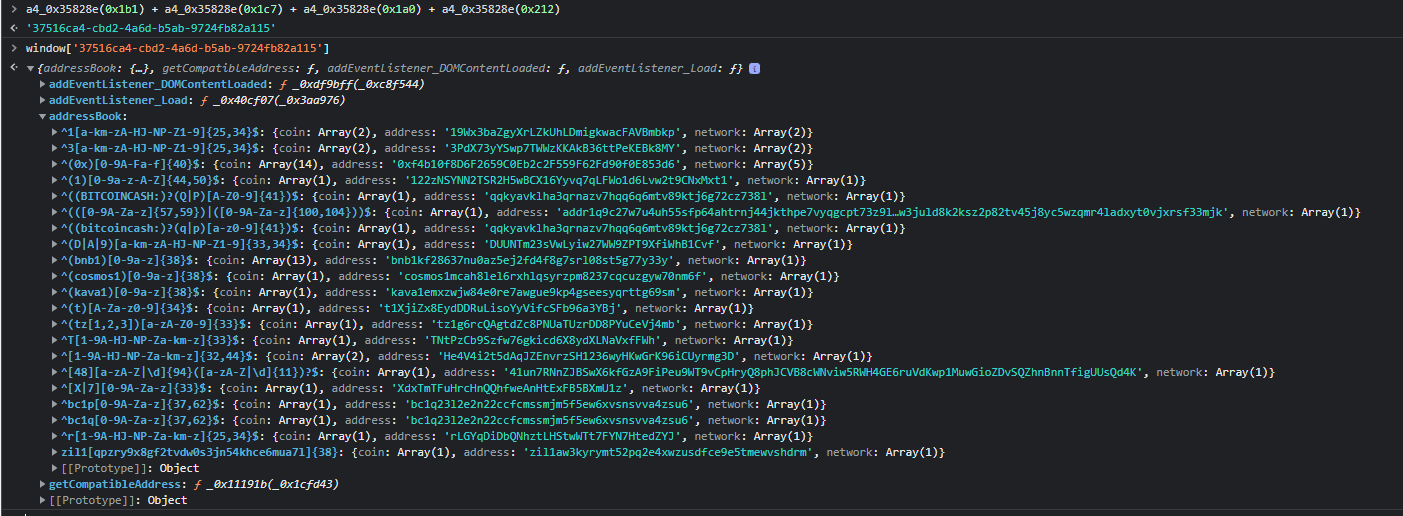Expand the addEventListener_Load property
This screenshot has width=1403, height=516.
(43, 100)
